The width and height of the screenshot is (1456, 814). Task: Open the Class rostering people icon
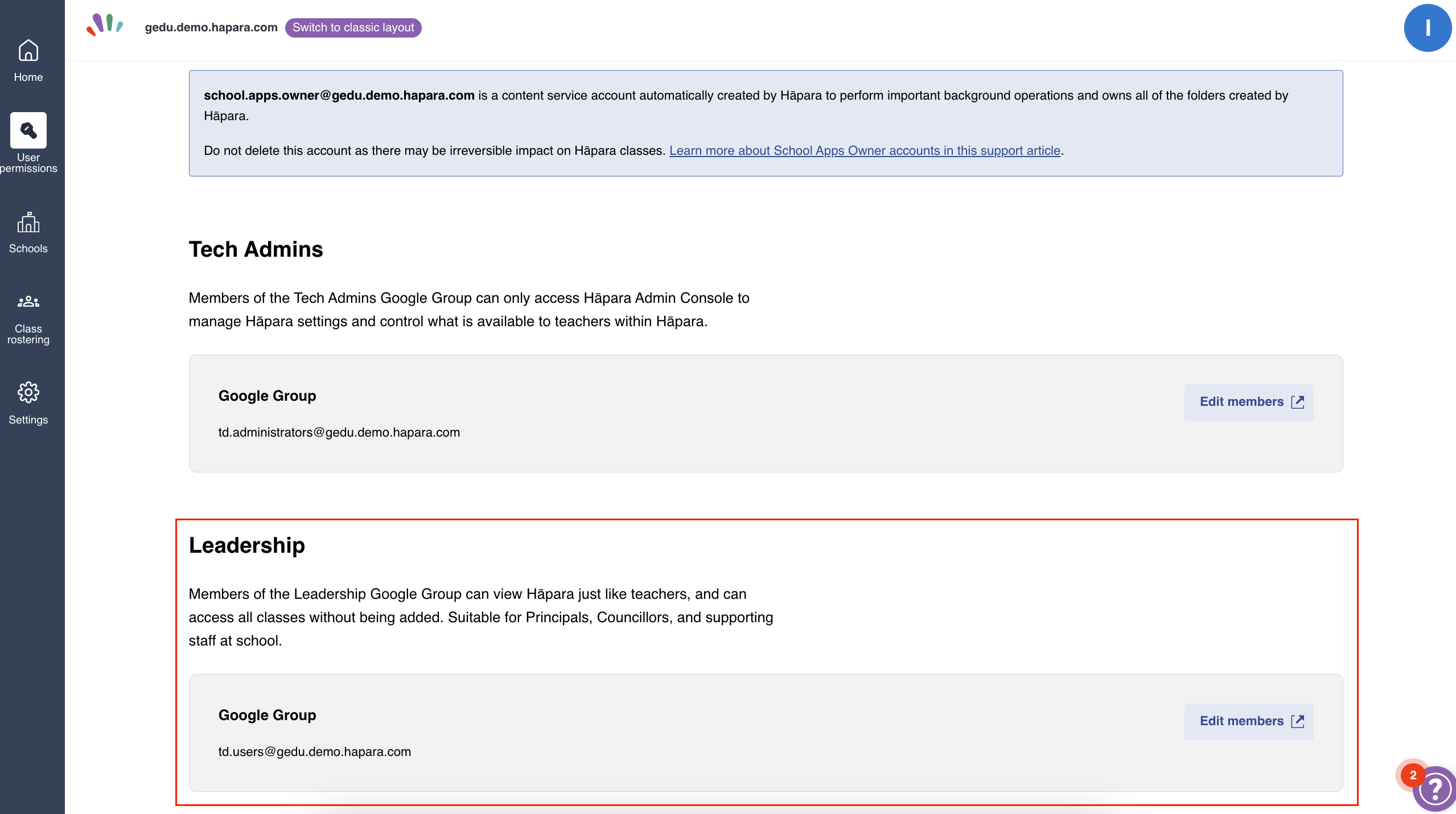(28, 302)
